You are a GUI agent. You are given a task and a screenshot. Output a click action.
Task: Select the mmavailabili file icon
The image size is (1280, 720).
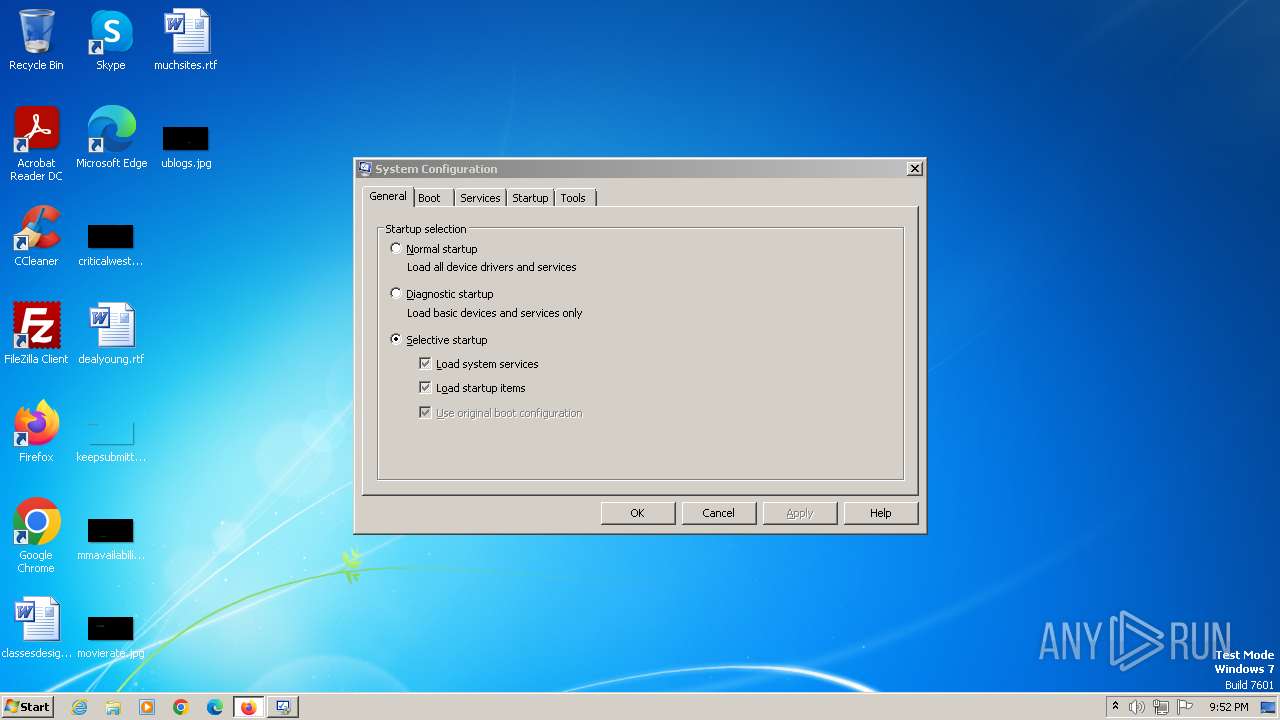(111, 538)
